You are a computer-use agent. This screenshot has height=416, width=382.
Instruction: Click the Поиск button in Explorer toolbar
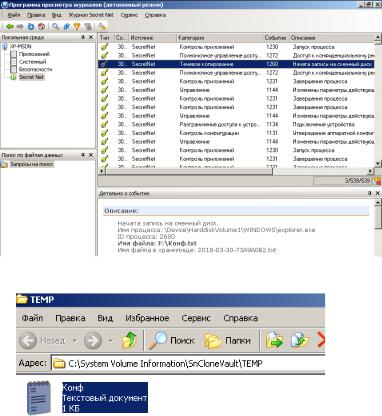172,340
